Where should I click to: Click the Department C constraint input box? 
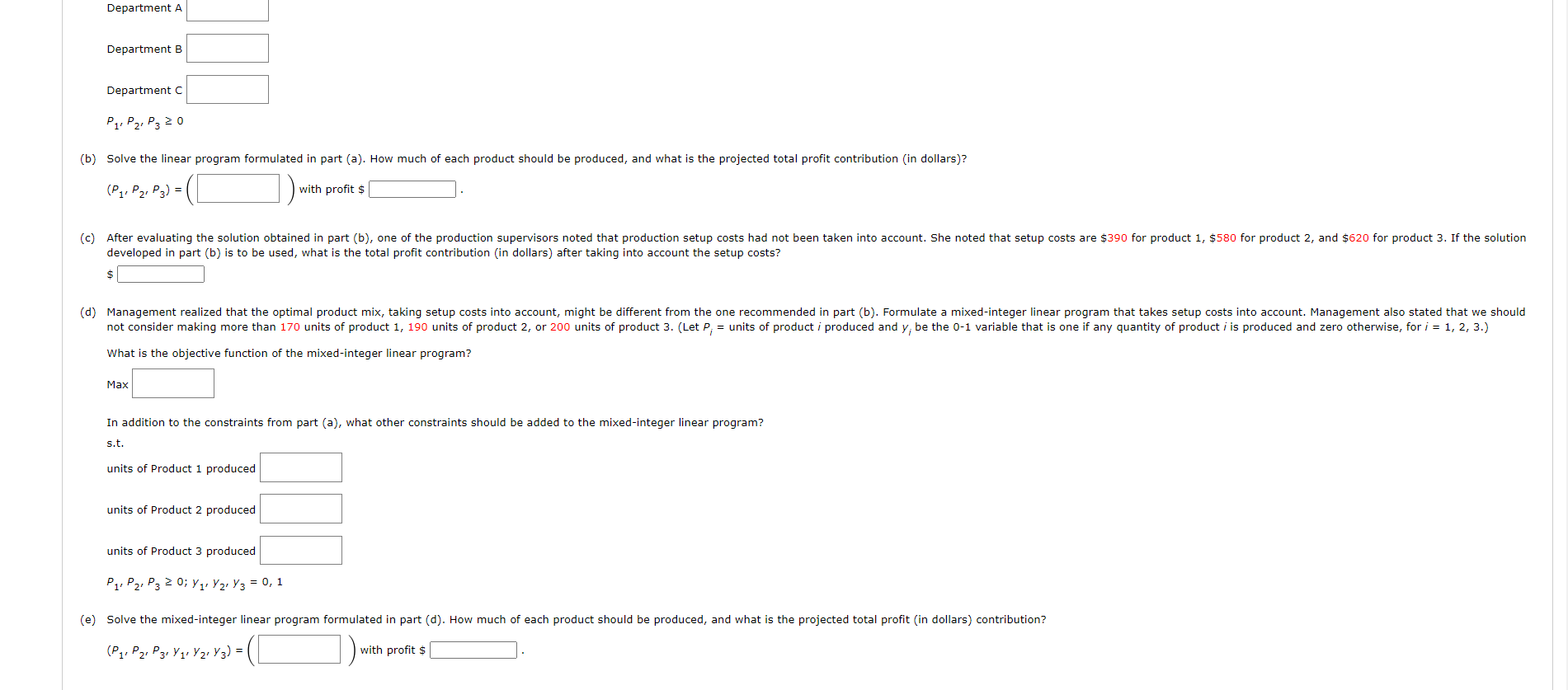pyautogui.click(x=228, y=89)
